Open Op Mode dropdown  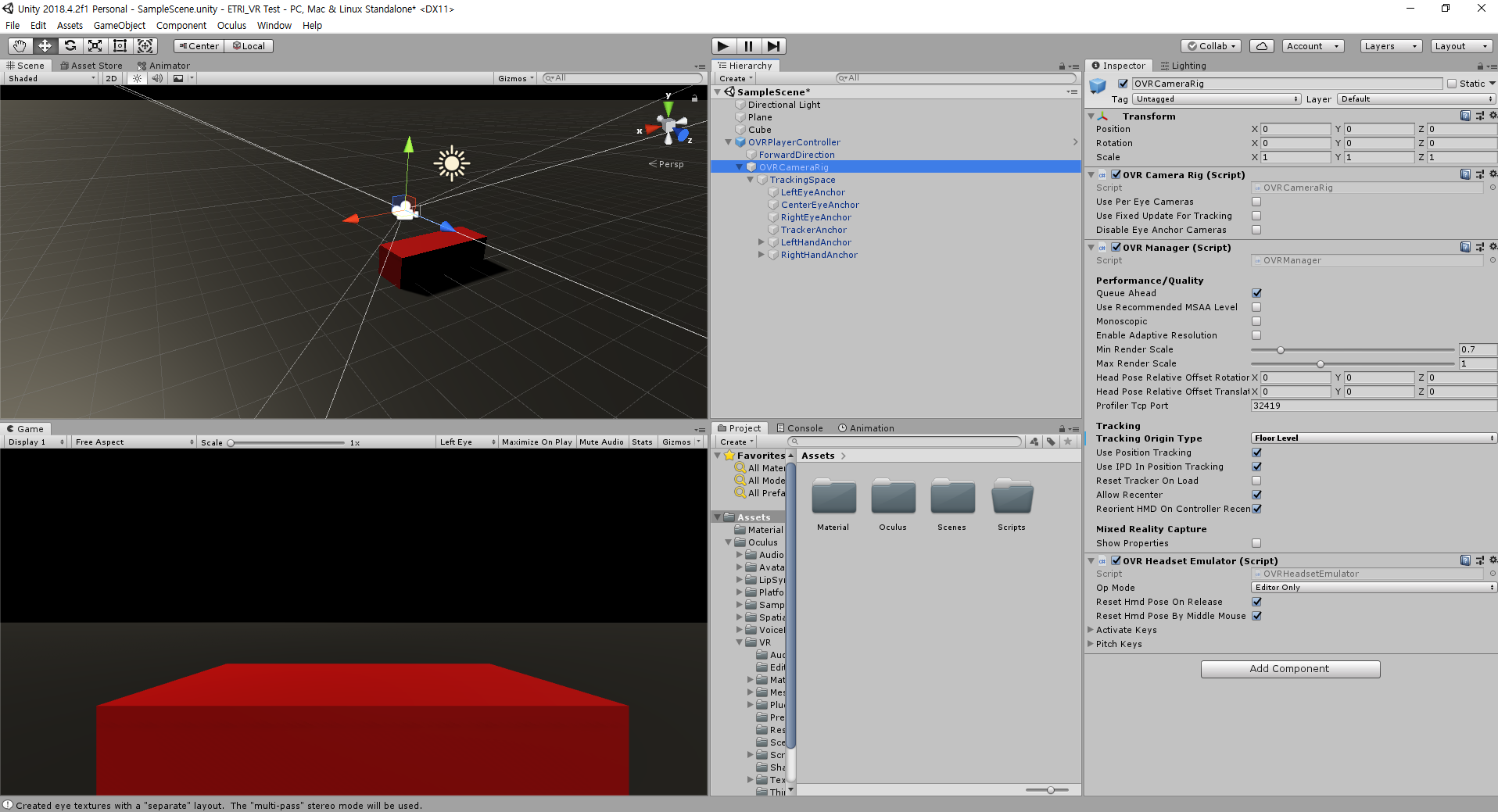[x=1374, y=588]
